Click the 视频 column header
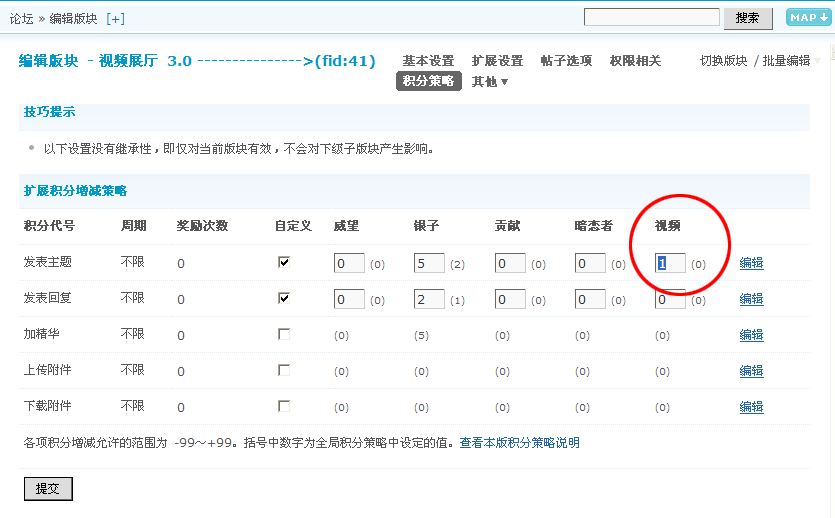 (668, 226)
